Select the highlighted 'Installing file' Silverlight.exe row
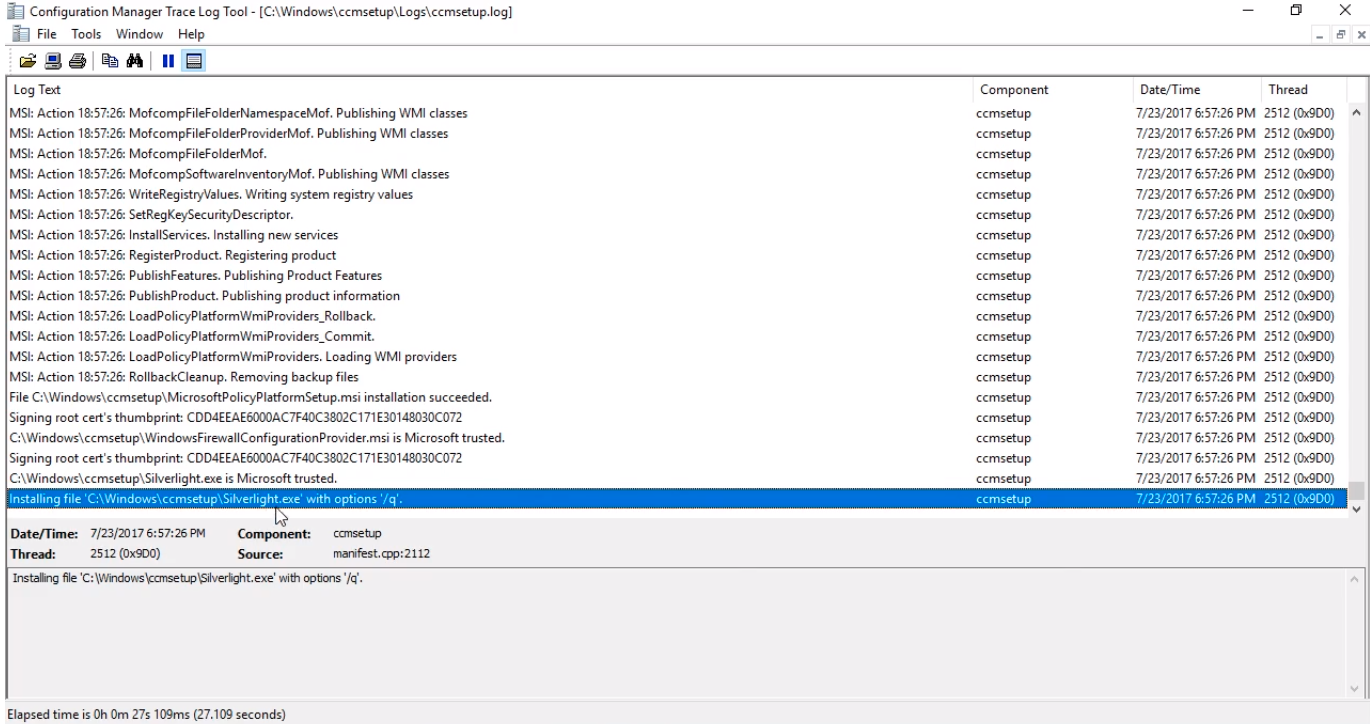 coord(677,498)
